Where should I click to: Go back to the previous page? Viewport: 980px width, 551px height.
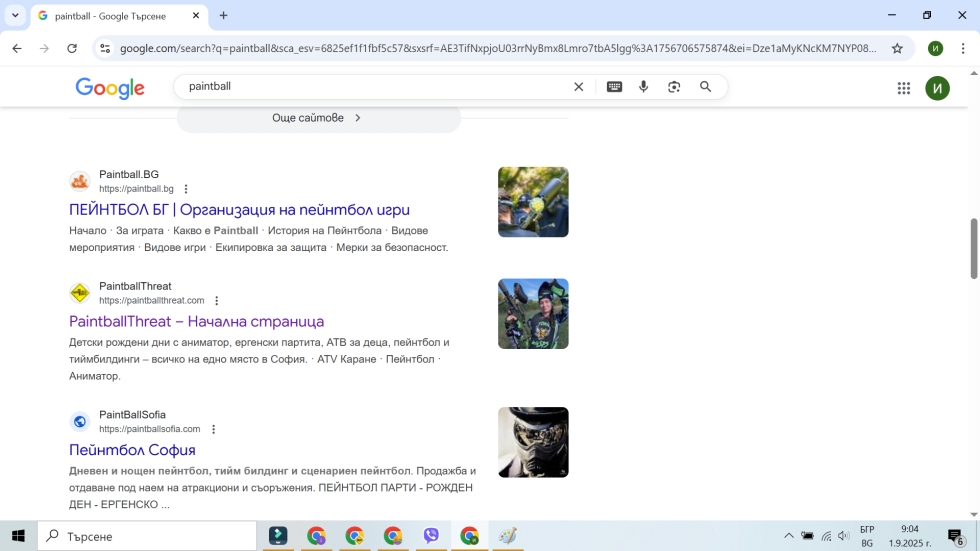17,48
